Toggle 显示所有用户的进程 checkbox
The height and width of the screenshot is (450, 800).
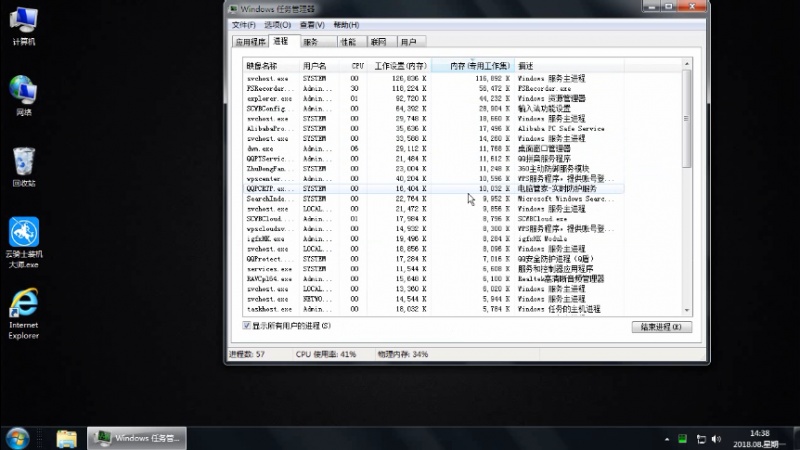click(x=246, y=326)
